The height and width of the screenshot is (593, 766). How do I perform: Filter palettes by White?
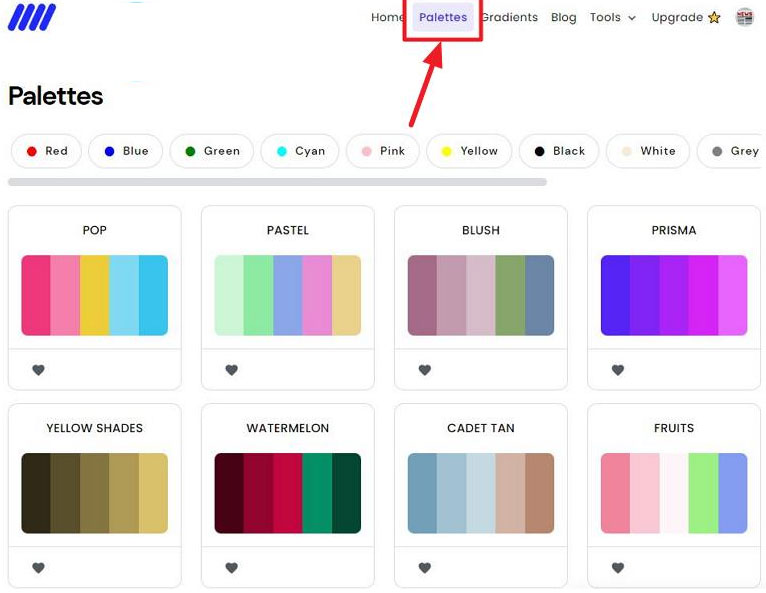648,151
